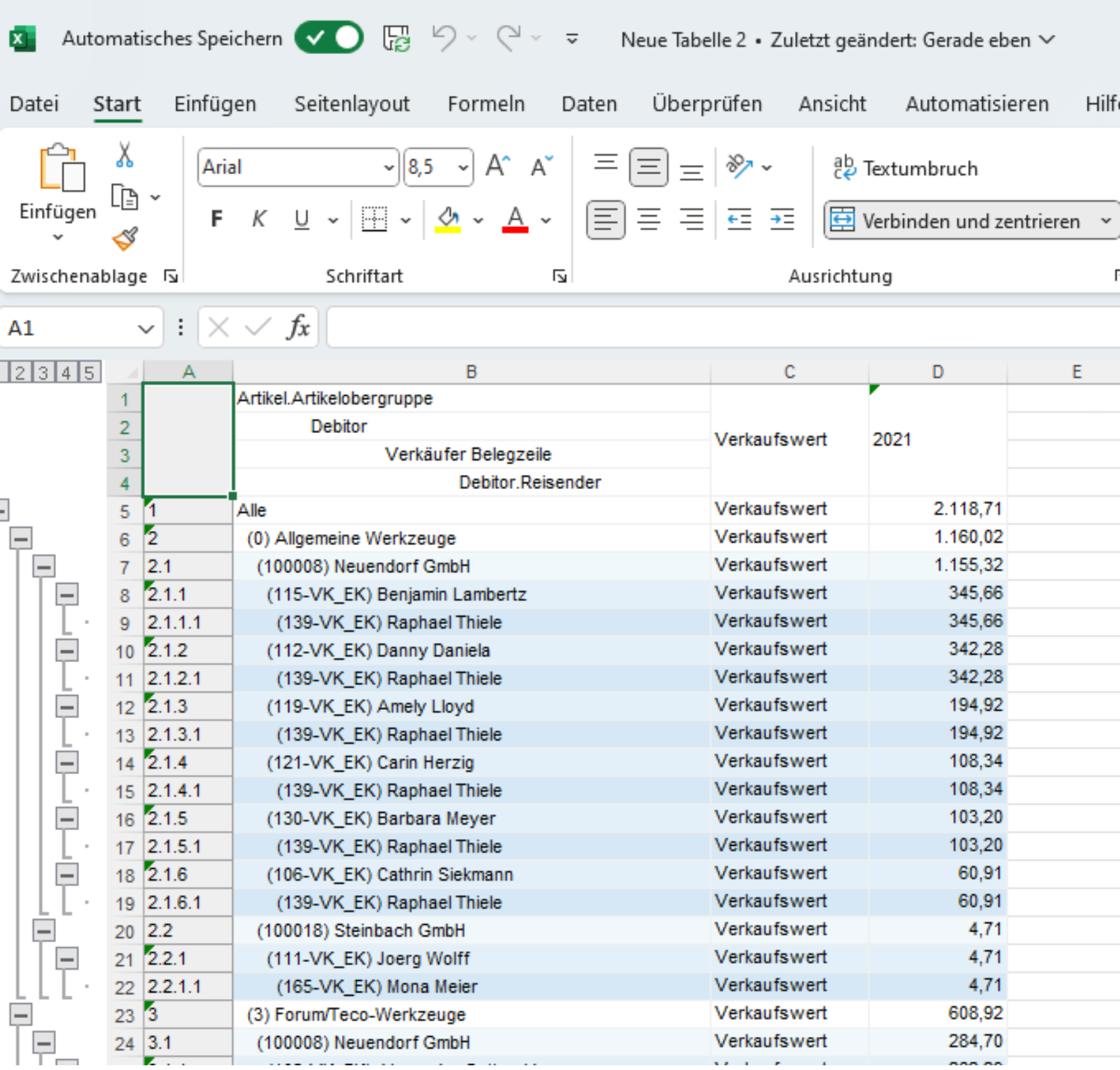
Task: Undo the last action
Action: 444,38
